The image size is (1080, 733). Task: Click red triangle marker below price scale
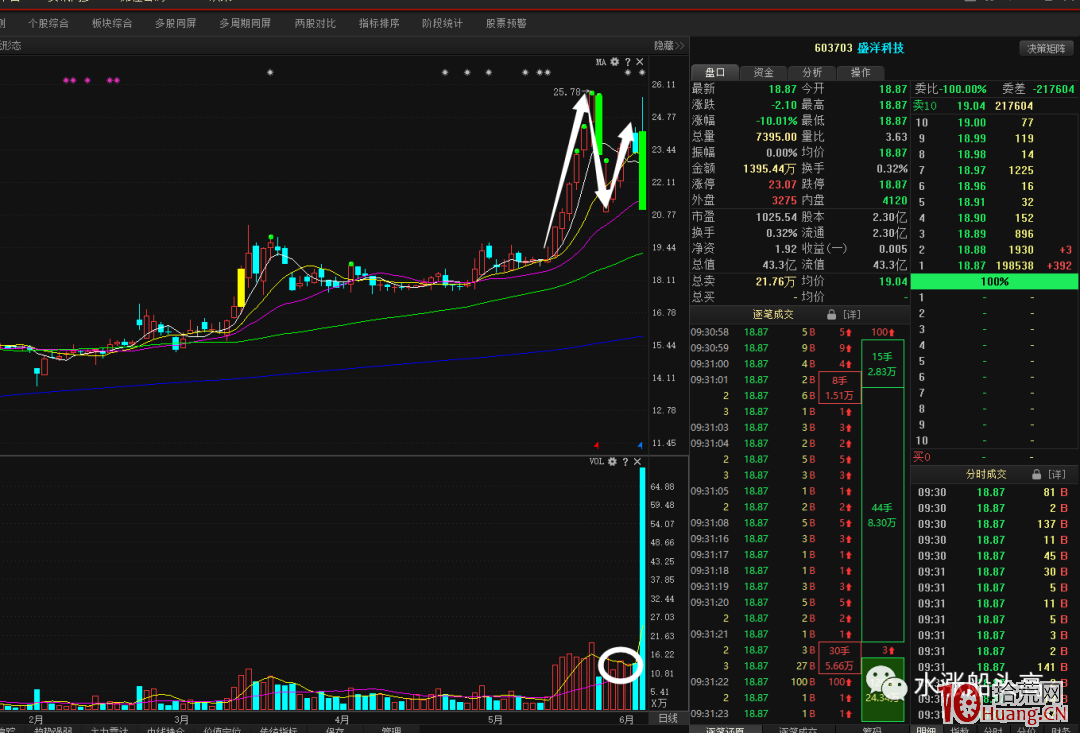596,445
